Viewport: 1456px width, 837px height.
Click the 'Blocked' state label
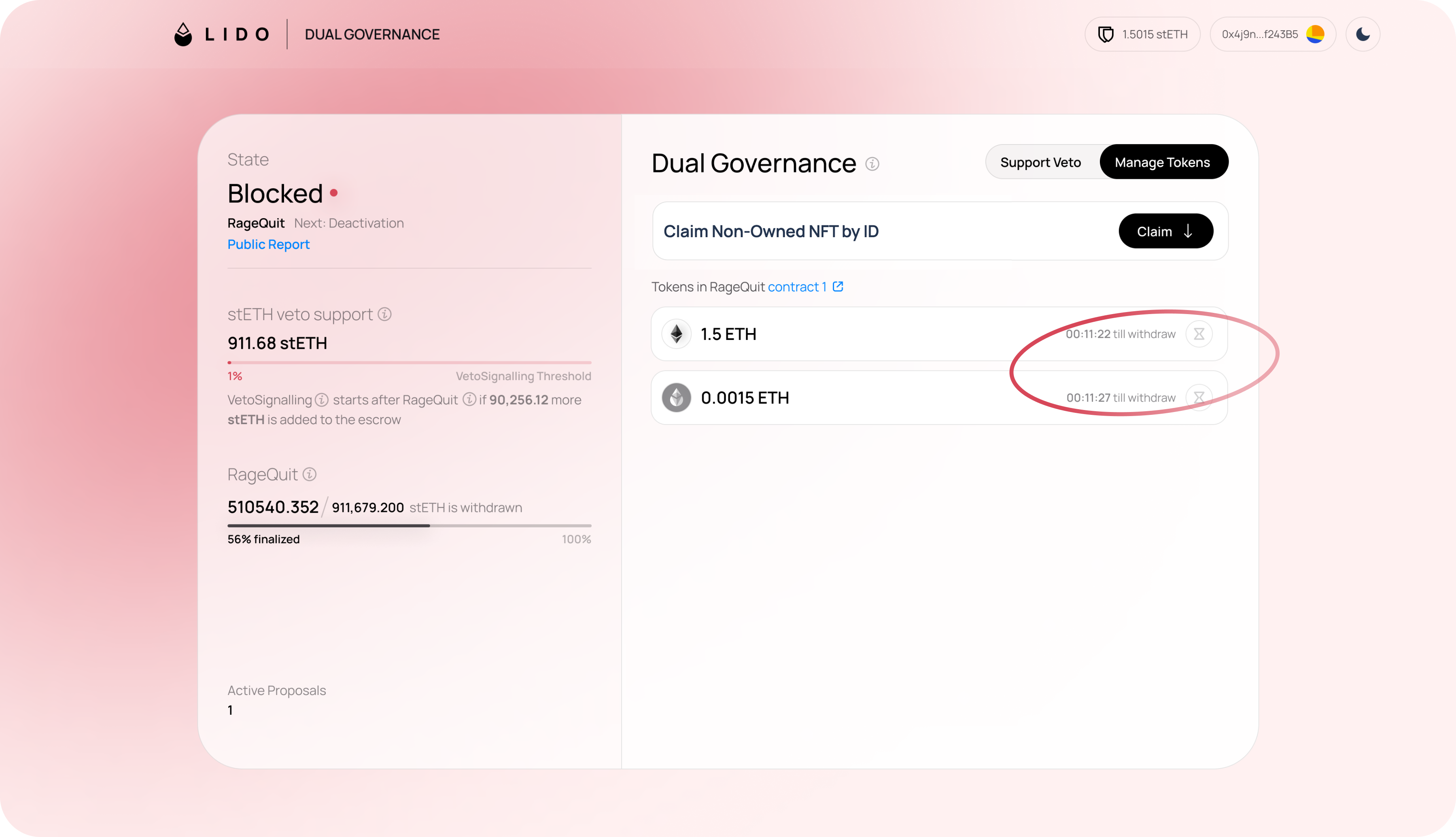coord(275,194)
